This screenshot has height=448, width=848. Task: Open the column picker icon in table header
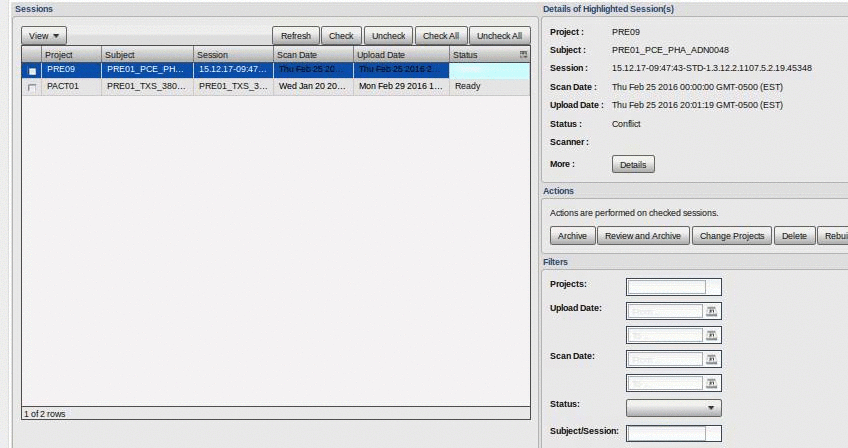[524, 55]
